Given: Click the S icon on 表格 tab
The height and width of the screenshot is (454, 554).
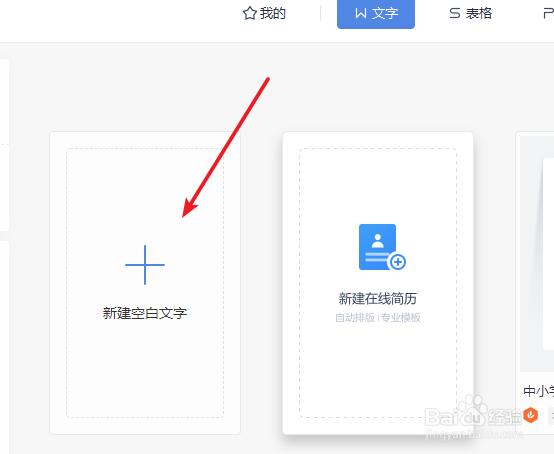Looking at the screenshot, I should pyautogui.click(x=455, y=13).
